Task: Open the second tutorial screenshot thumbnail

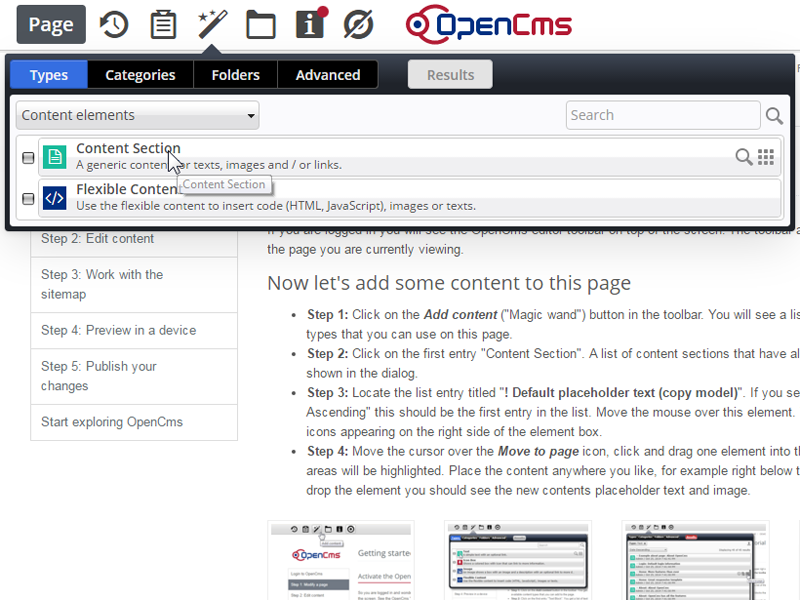Action: point(518,560)
